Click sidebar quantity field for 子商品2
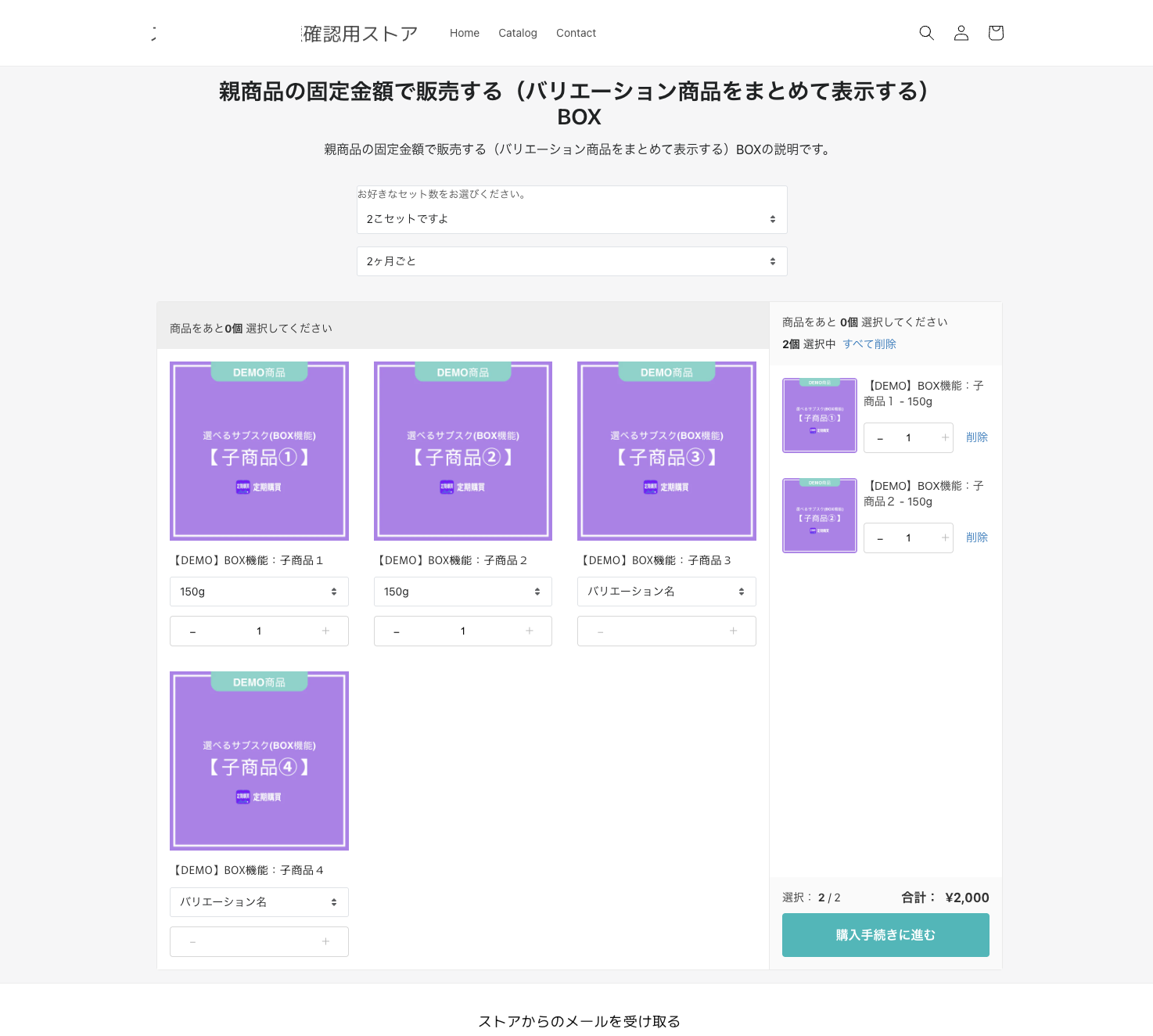The height and width of the screenshot is (1036, 1153). point(909,538)
